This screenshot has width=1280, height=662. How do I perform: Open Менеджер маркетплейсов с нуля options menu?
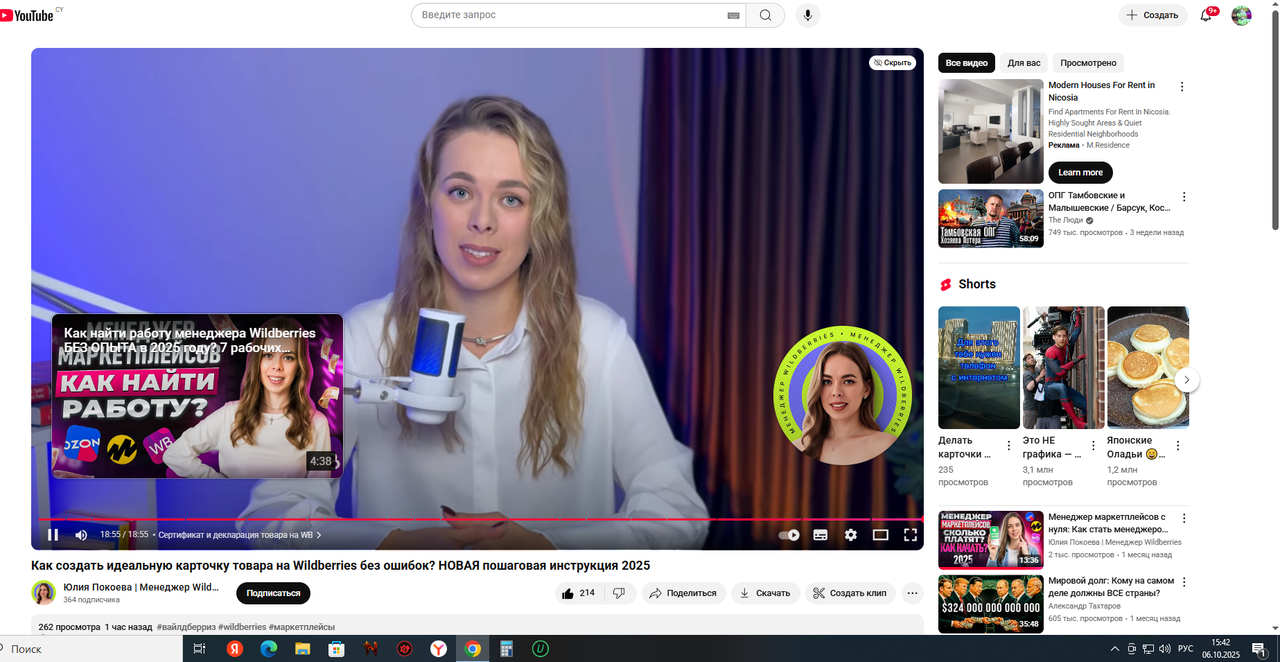click(x=1184, y=519)
